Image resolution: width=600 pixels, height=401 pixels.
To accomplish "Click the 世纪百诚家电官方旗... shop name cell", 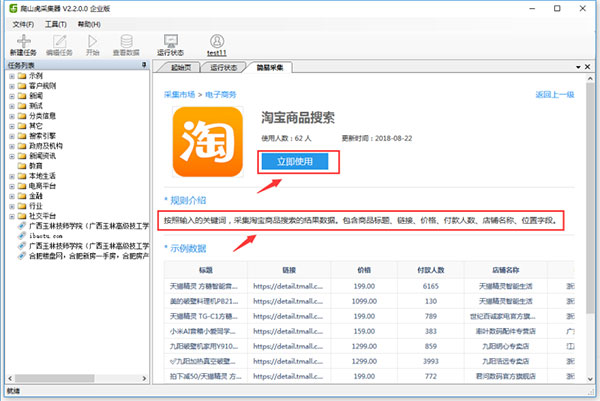I will coord(505,316).
